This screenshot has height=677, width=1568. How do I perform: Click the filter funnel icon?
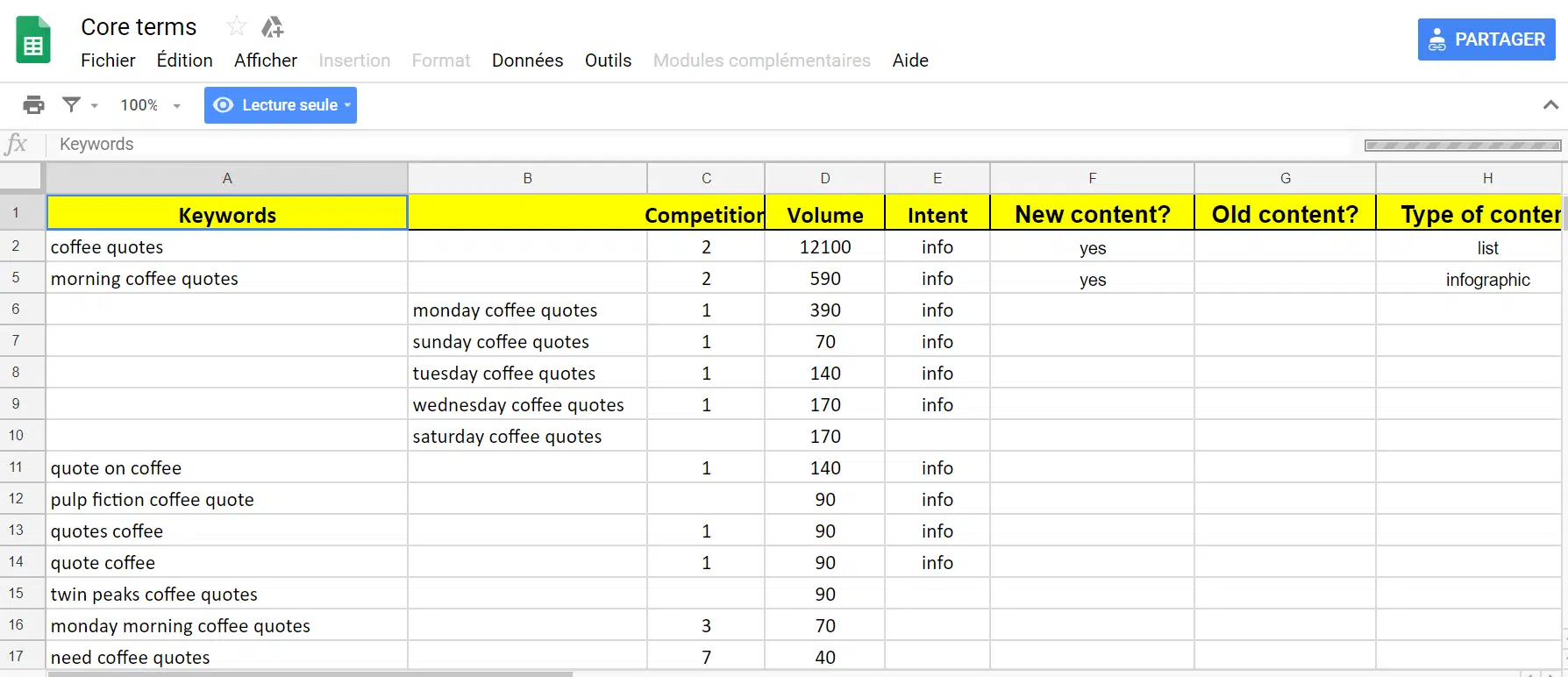pyautogui.click(x=71, y=105)
